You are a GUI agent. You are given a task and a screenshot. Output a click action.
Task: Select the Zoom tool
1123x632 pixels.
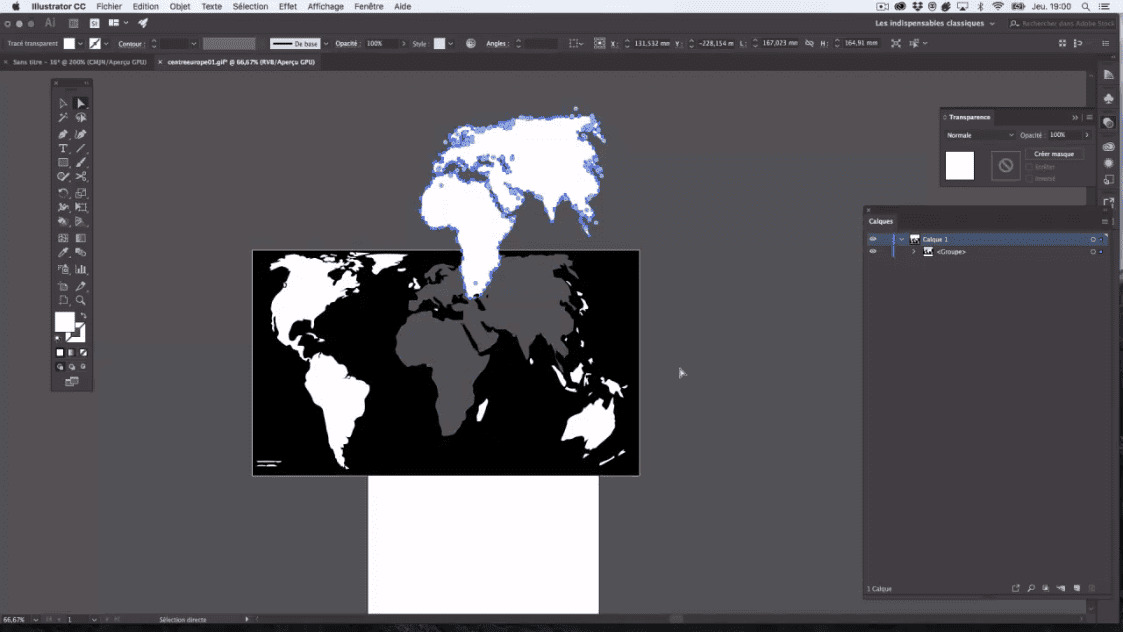pos(80,298)
